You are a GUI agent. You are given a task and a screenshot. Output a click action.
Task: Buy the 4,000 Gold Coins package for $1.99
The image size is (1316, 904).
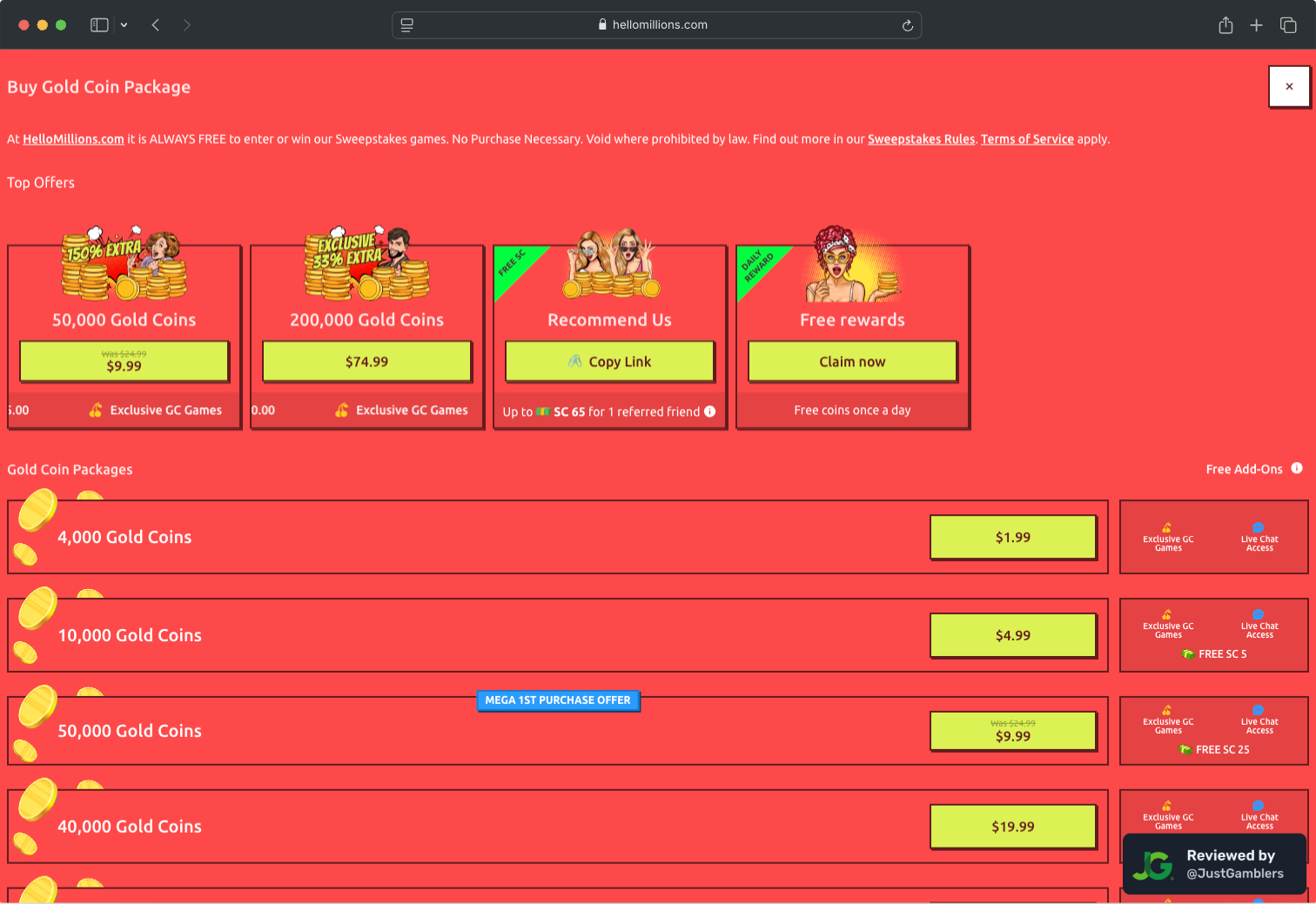tap(1013, 537)
